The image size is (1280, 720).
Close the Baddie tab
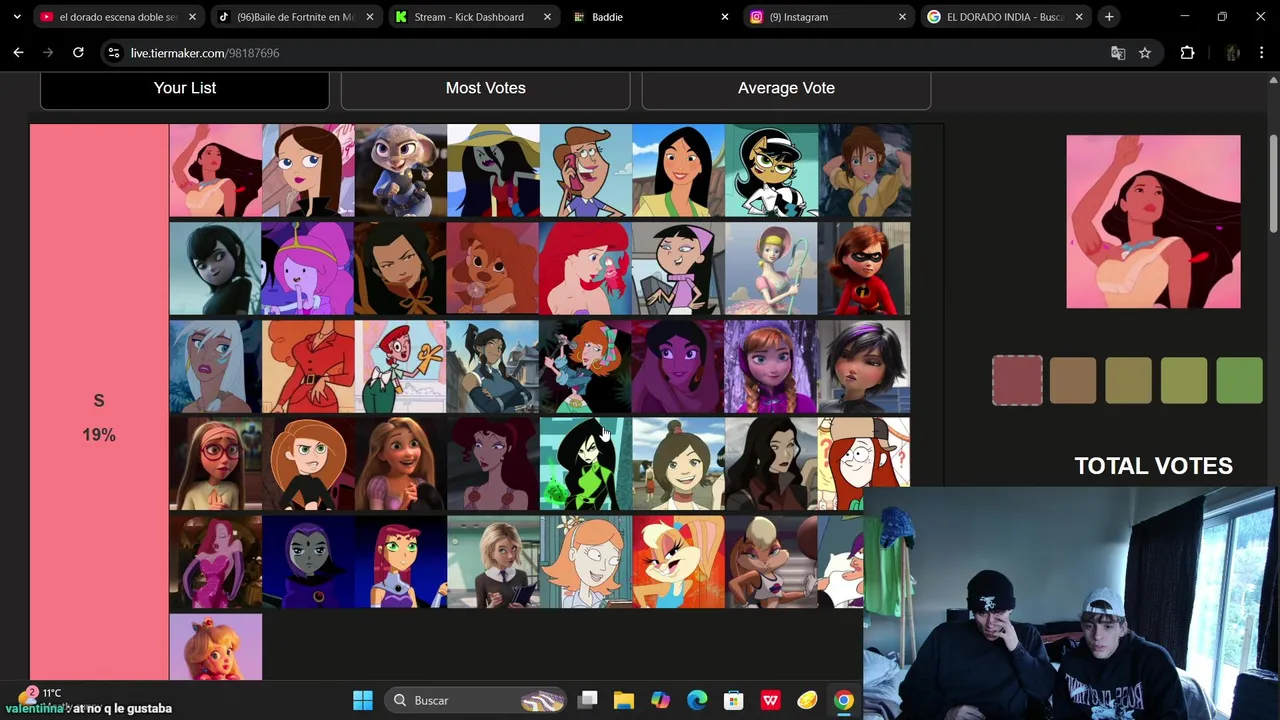tap(725, 17)
